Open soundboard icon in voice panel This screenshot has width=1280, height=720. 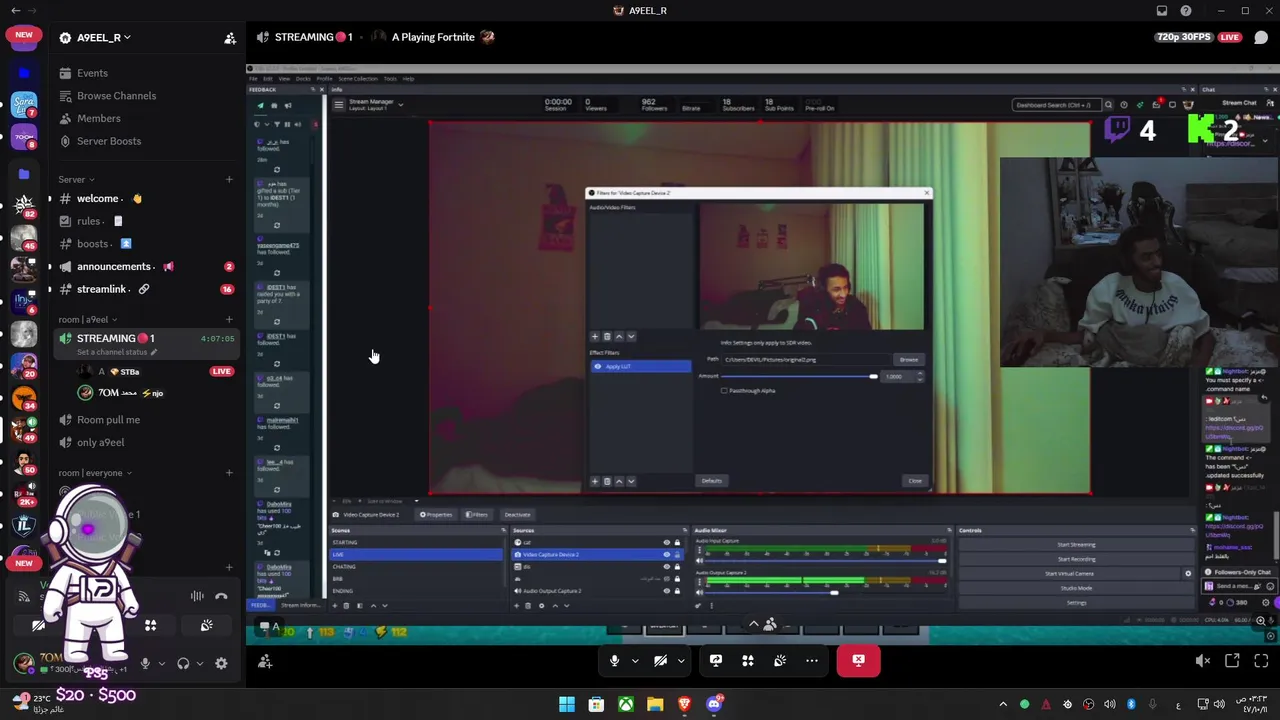coord(206,626)
